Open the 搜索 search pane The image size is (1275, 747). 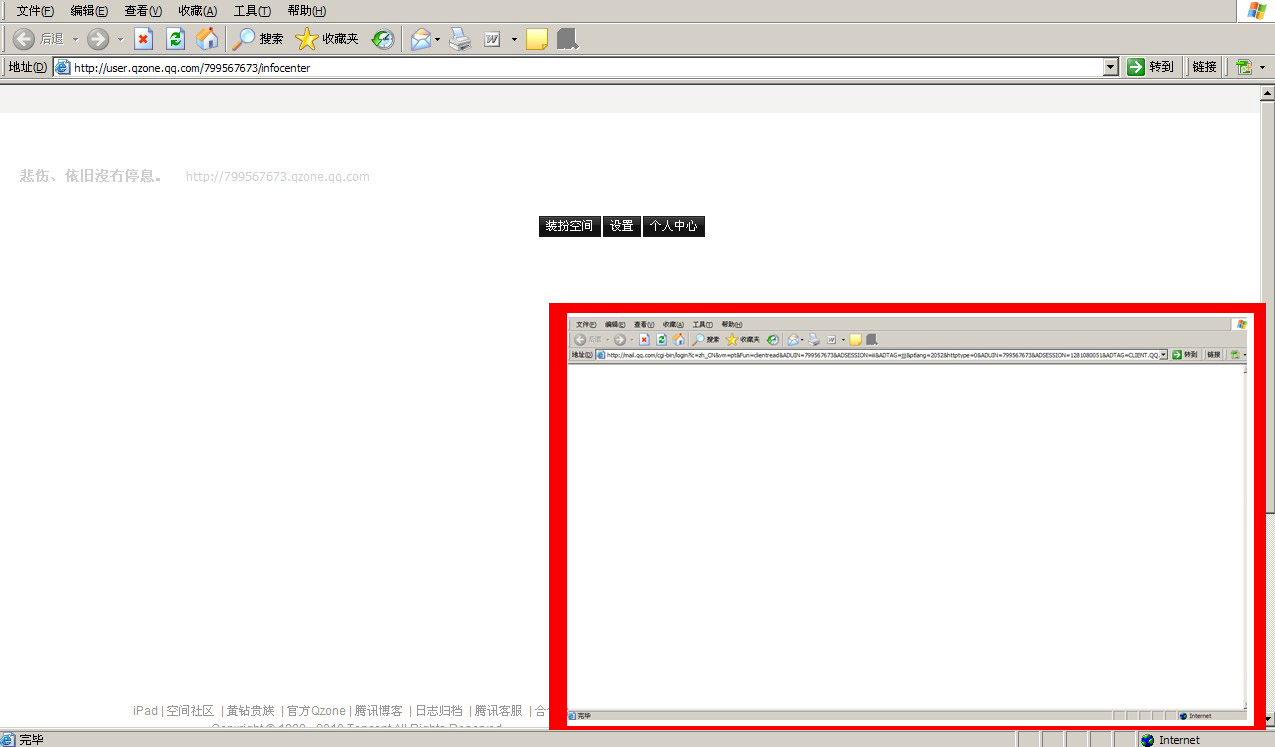(x=258, y=39)
